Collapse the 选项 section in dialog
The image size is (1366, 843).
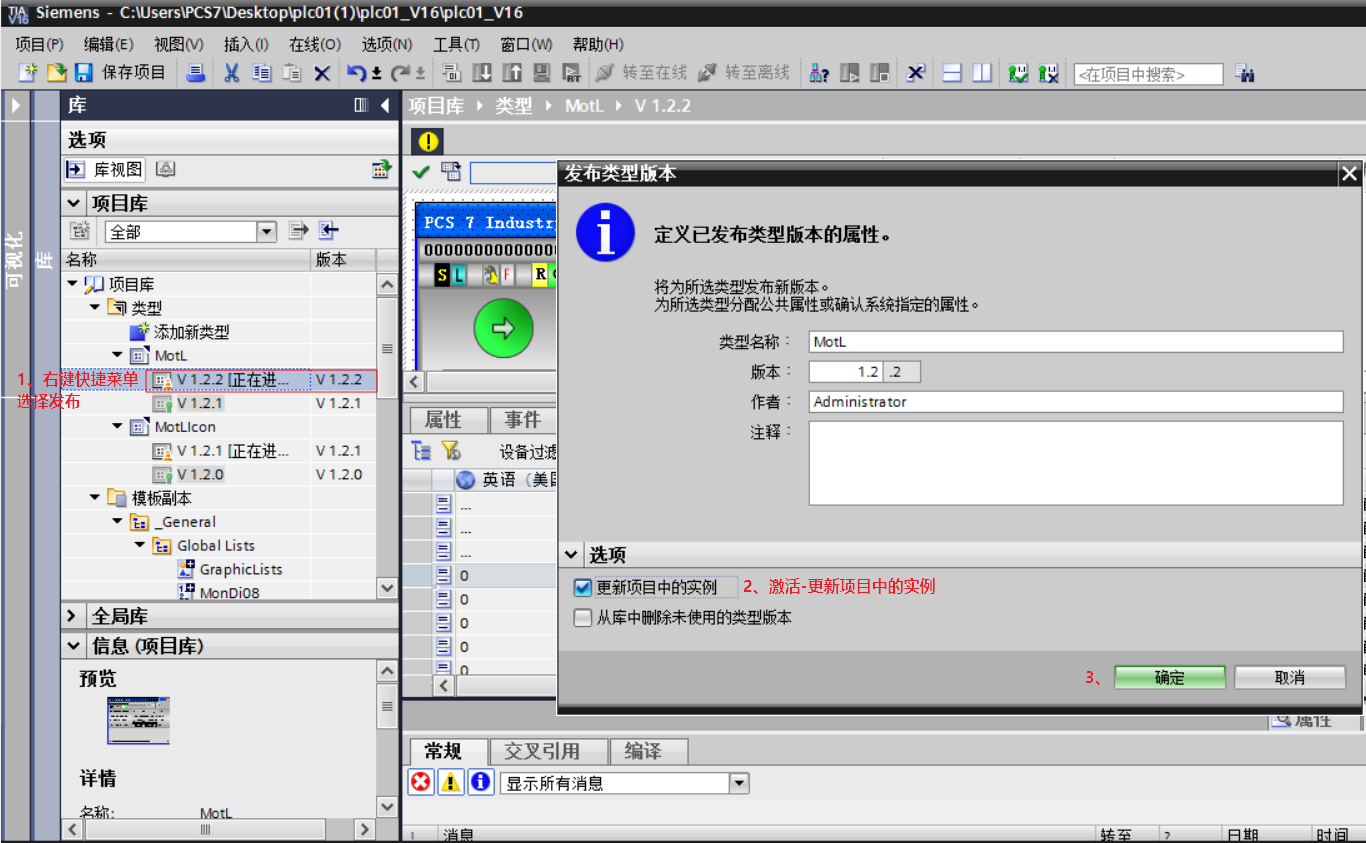pos(571,554)
